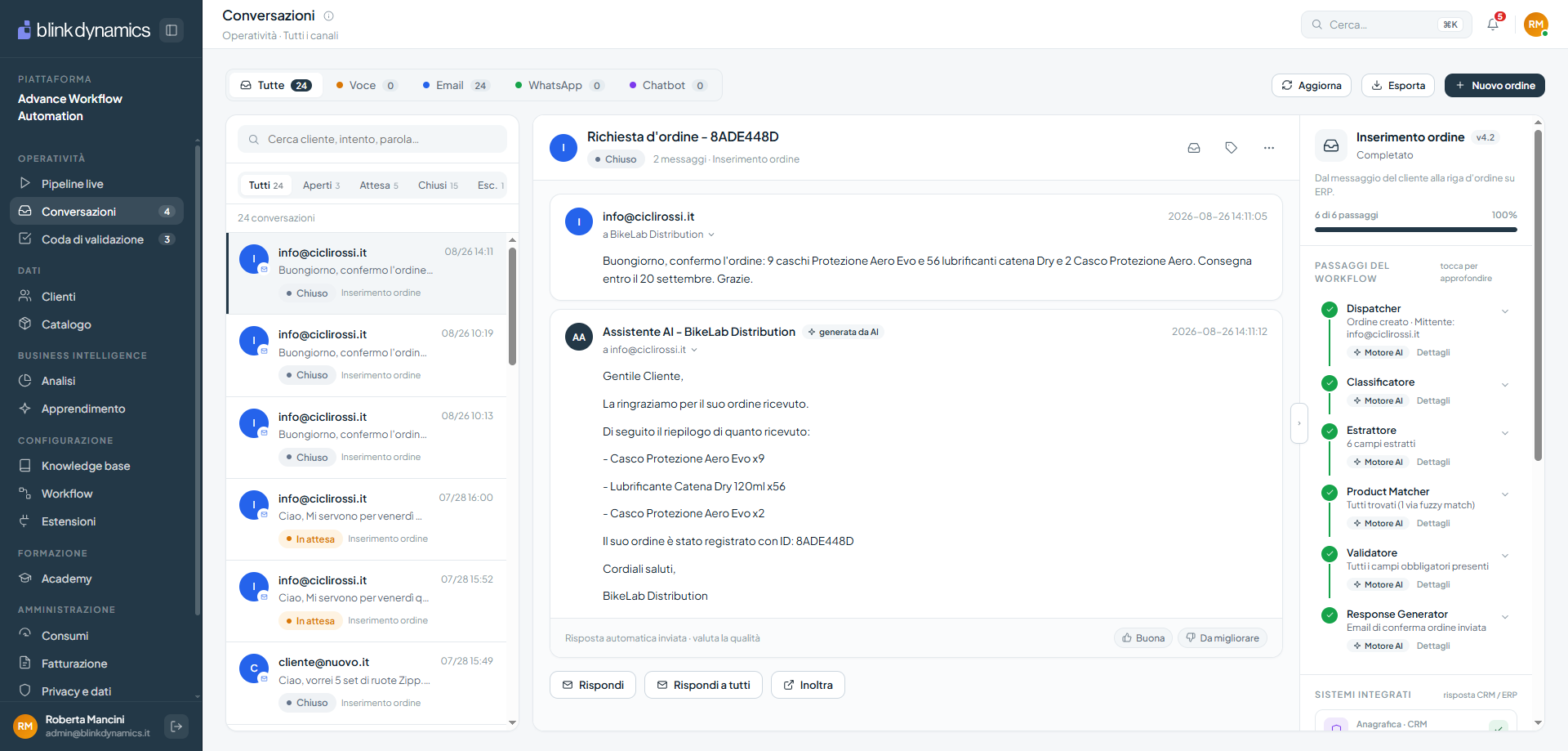Open the RM user avatar menu
The width and height of the screenshot is (1568, 751).
[1536, 25]
